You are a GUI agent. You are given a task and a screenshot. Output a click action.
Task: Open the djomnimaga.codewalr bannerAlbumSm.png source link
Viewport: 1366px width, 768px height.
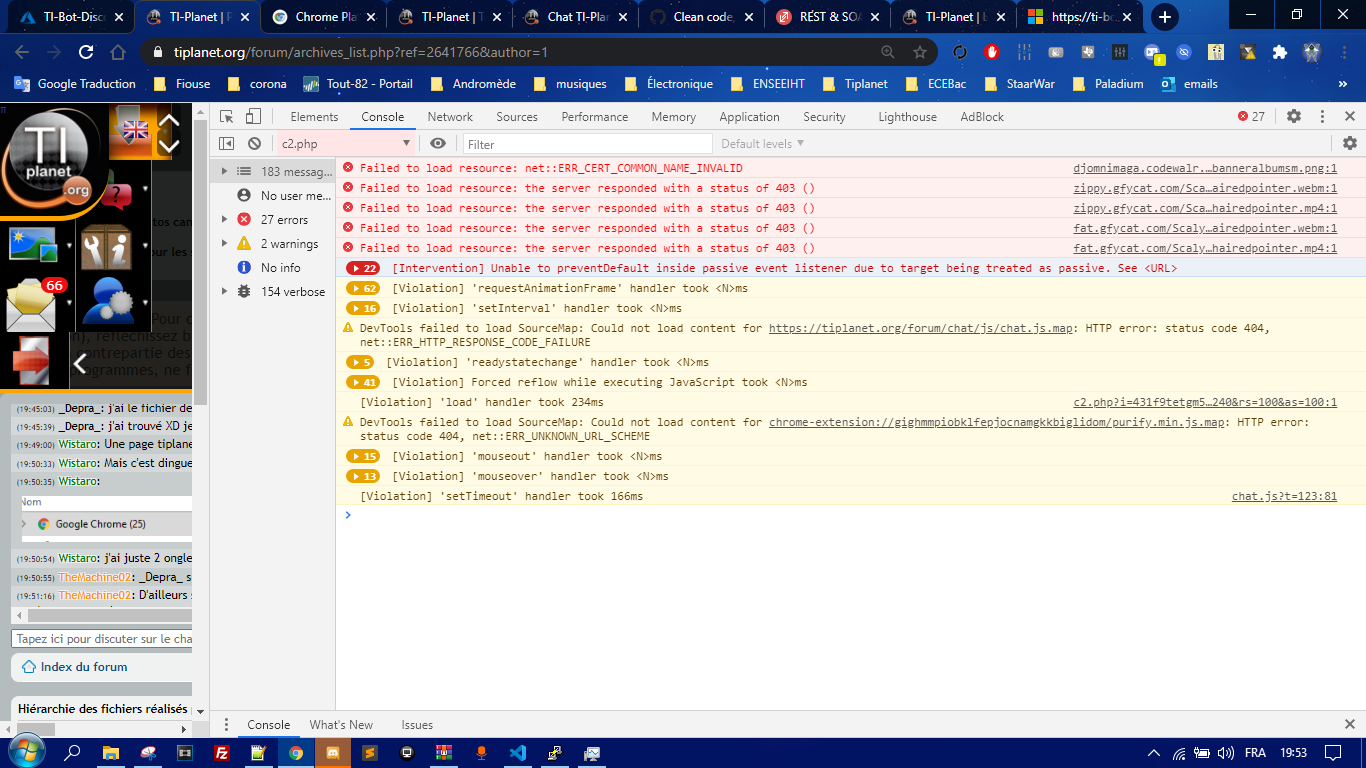[x=1205, y=168]
